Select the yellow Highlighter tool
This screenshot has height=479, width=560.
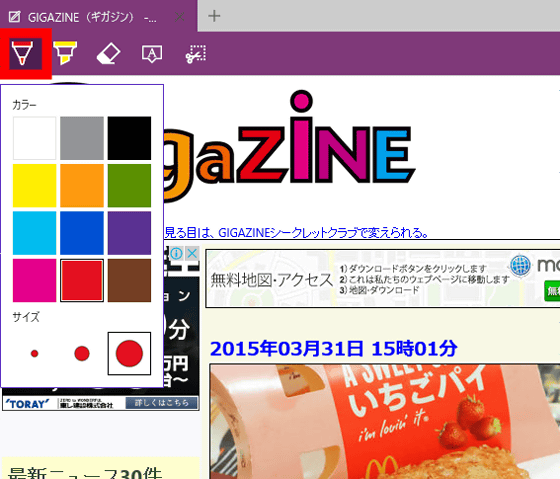pos(65,53)
